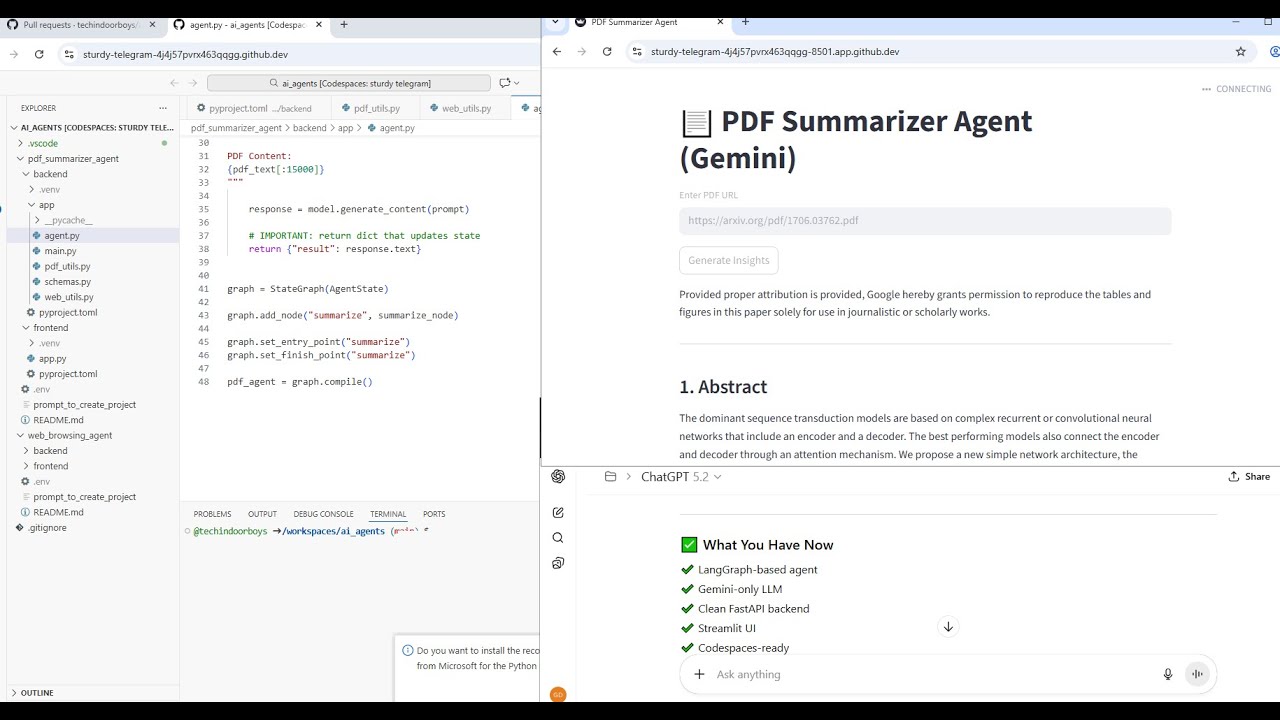Switch to the pyproject.toml editor tab
This screenshot has width=1280, height=720.
pos(255,108)
